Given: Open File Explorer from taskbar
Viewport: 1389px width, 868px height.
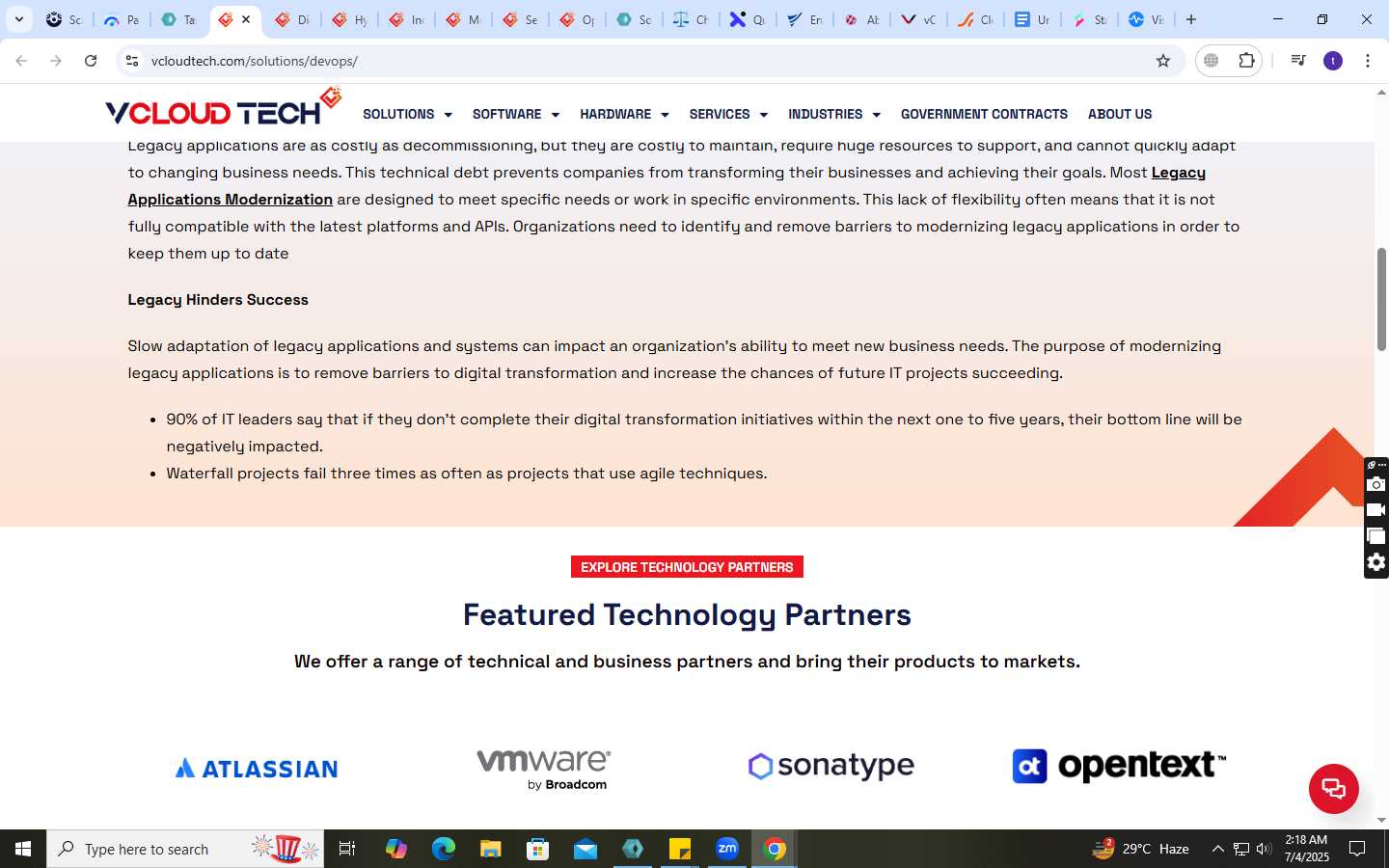Looking at the screenshot, I should tap(491, 849).
